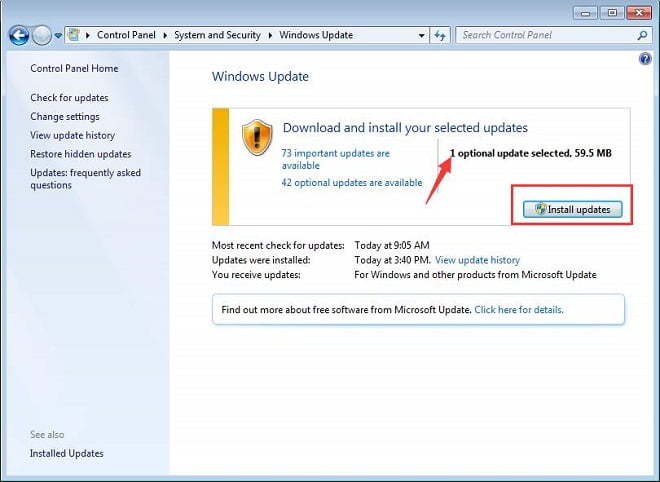Viewport: 660px width, 482px height.
Task: Open Installed Updates under See also
Action: point(67,453)
